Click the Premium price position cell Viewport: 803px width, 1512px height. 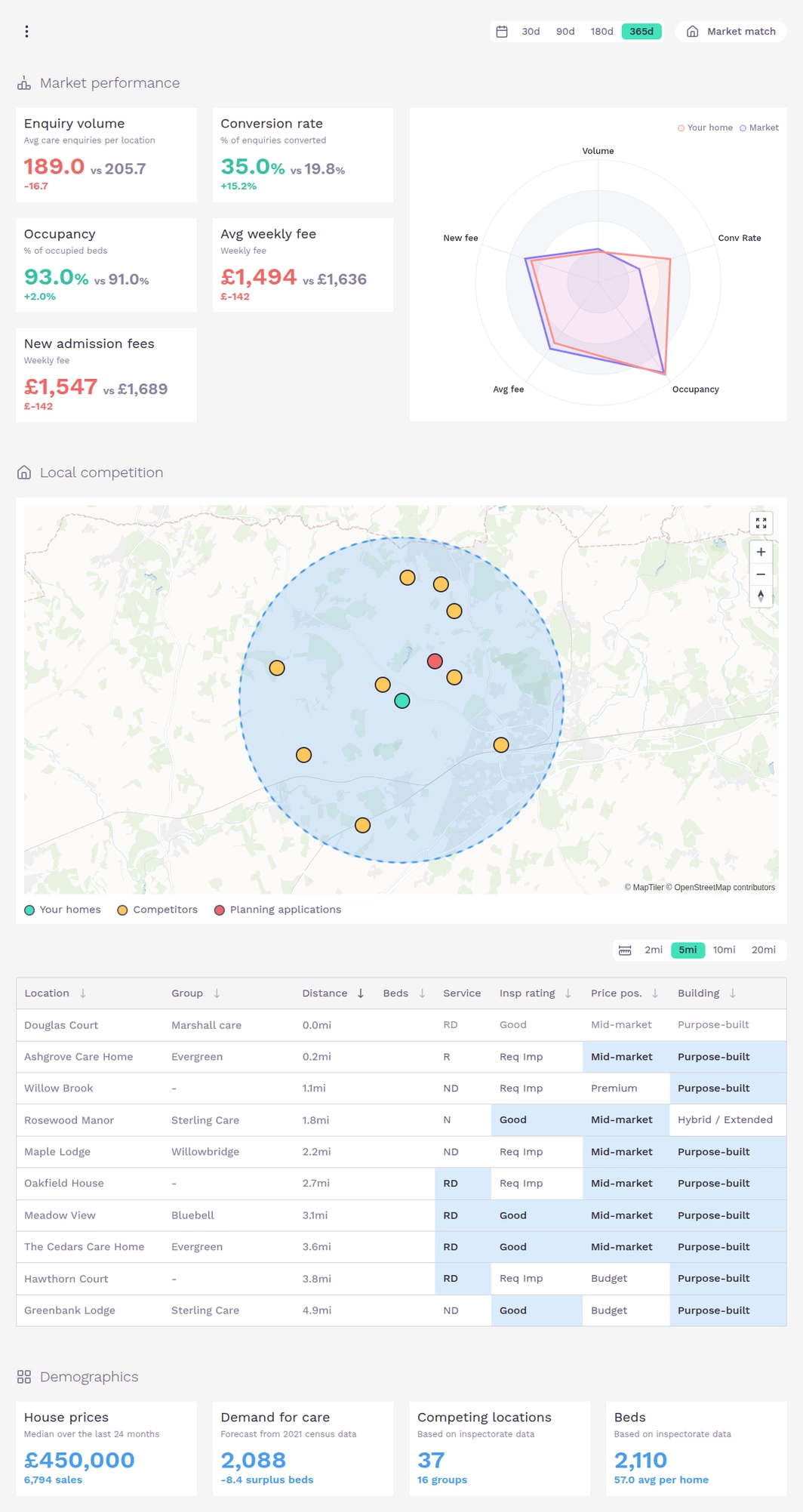pyautogui.click(x=626, y=1089)
